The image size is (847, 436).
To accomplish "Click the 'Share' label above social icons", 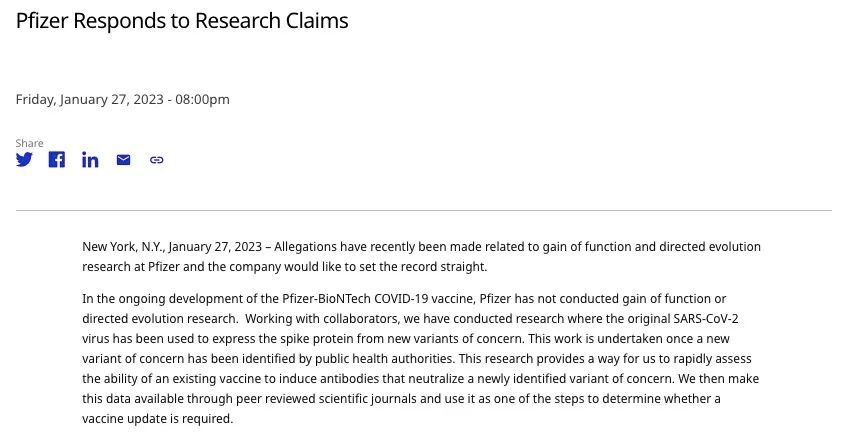I will pos(29,143).
